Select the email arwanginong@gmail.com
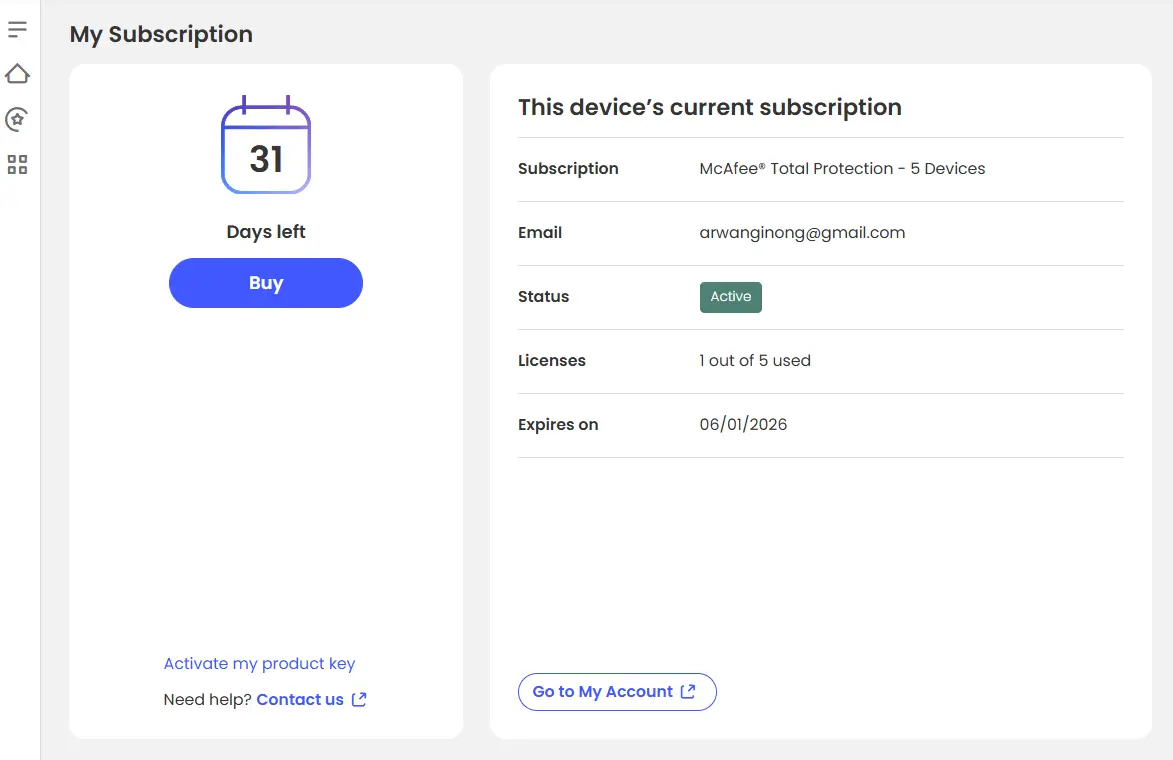Image resolution: width=1173 pixels, height=760 pixels. (802, 233)
